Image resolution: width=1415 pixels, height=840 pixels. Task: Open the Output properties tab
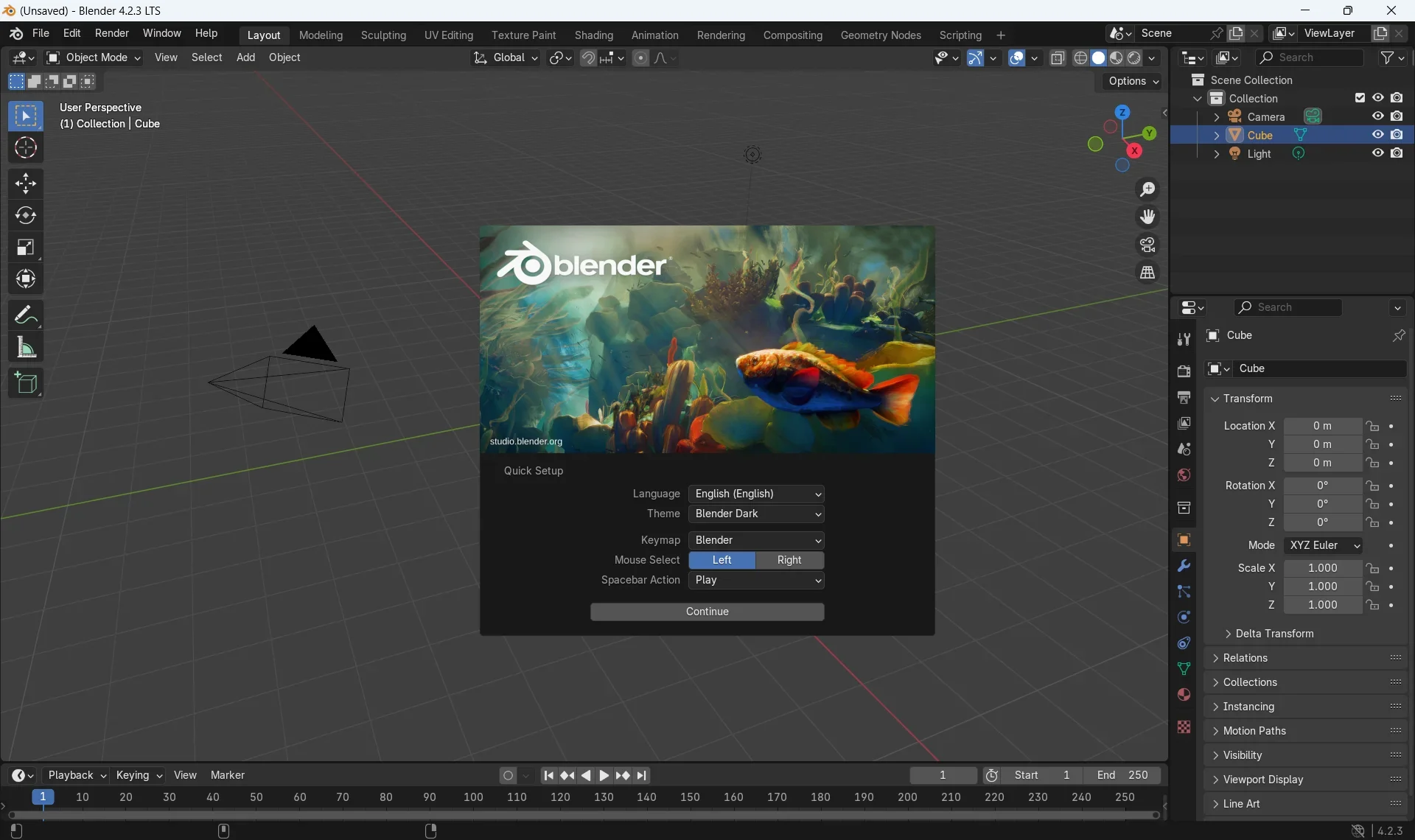[1184, 397]
